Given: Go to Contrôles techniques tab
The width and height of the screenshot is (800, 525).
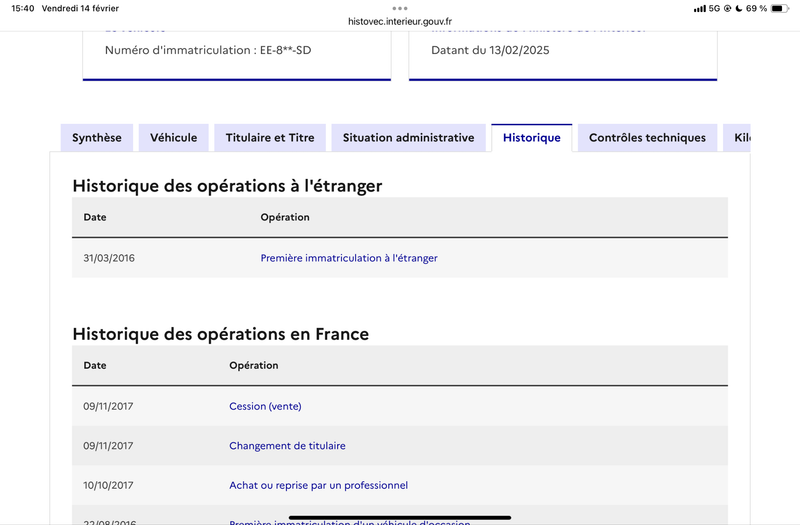Looking at the screenshot, I should [647, 138].
